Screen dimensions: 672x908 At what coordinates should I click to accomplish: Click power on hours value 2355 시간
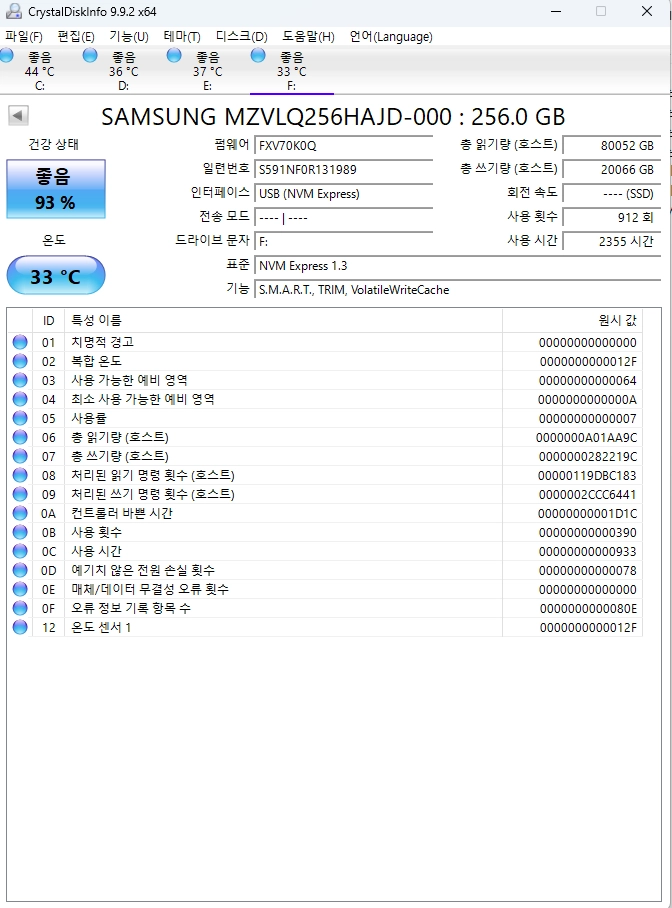(x=612, y=241)
